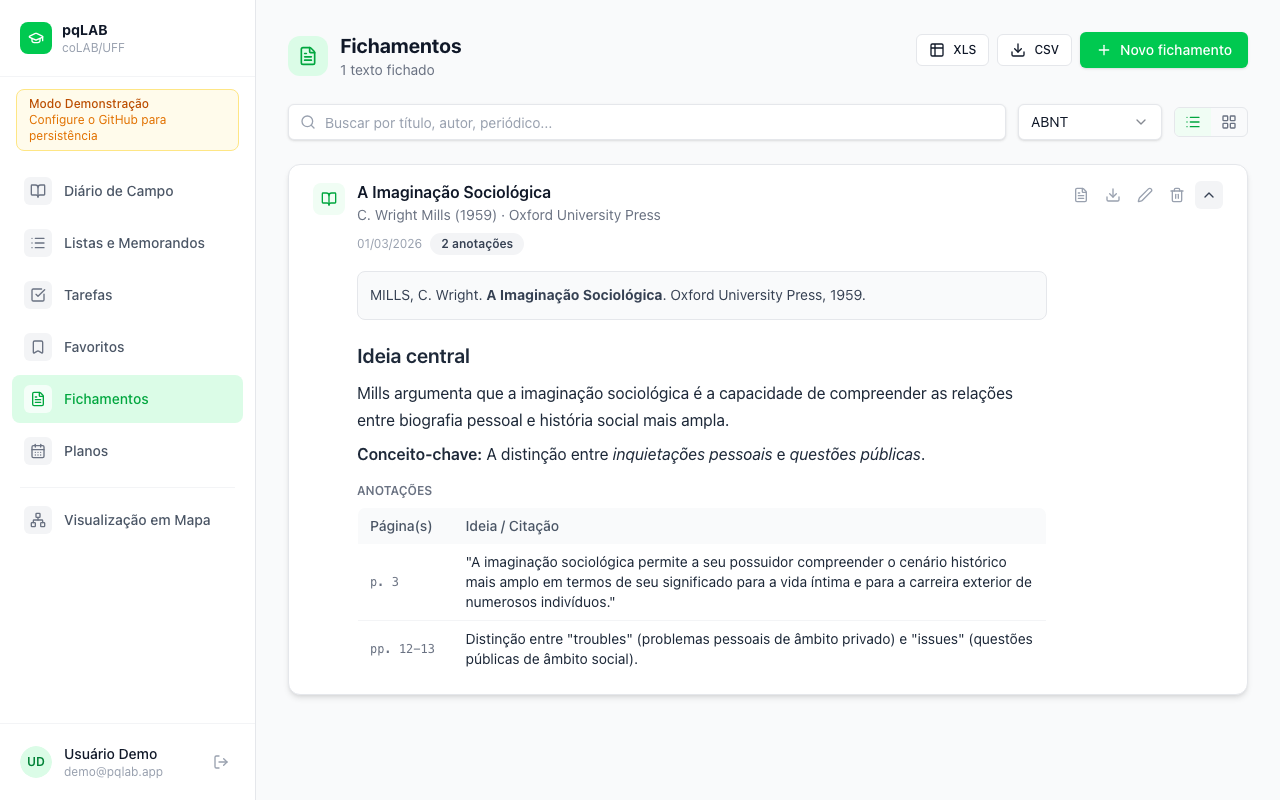Enable list view mode
Screen dimensions: 1280x800
[1192, 122]
